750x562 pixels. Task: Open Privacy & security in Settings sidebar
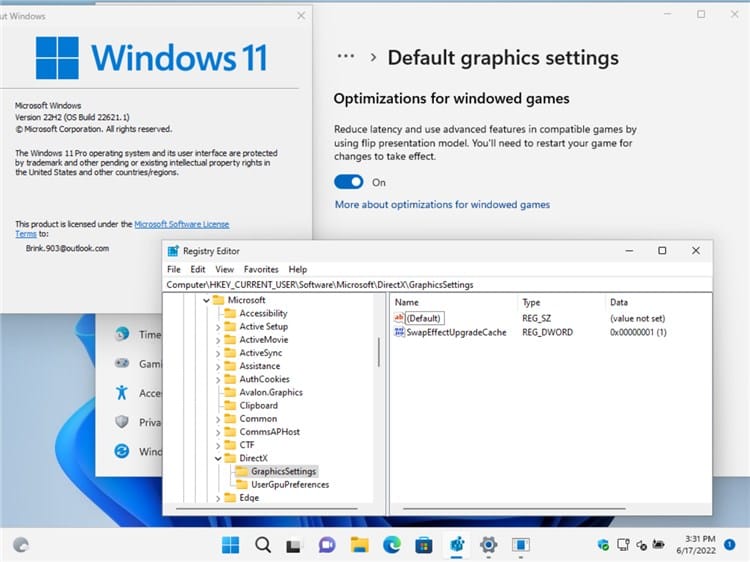tap(138, 422)
